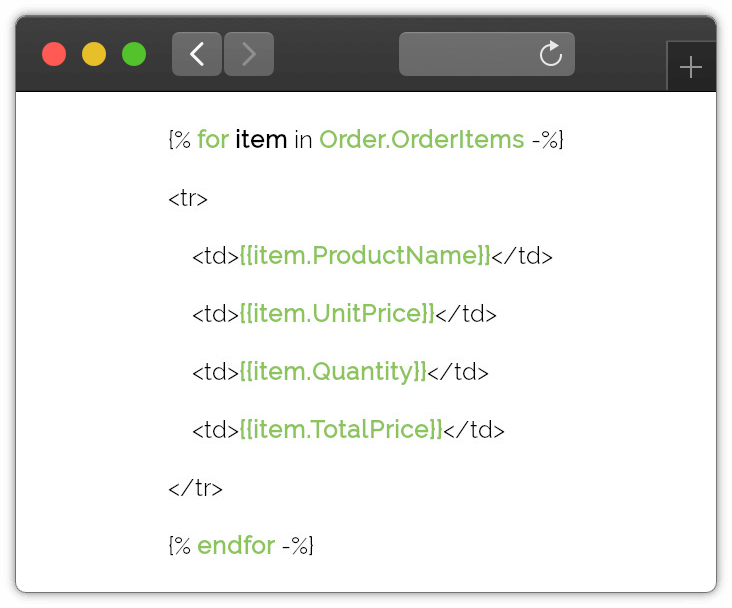
Task: Select the Order.OrderItems text
Action: point(422,139)
